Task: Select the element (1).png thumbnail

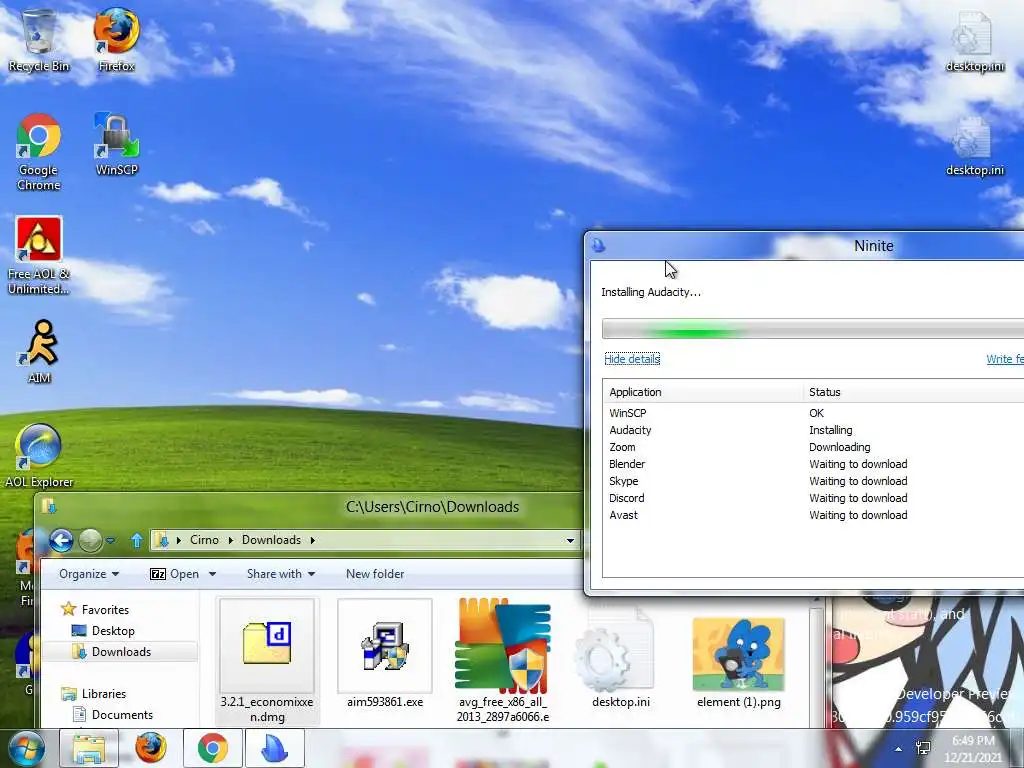Action: pos(739,662)
